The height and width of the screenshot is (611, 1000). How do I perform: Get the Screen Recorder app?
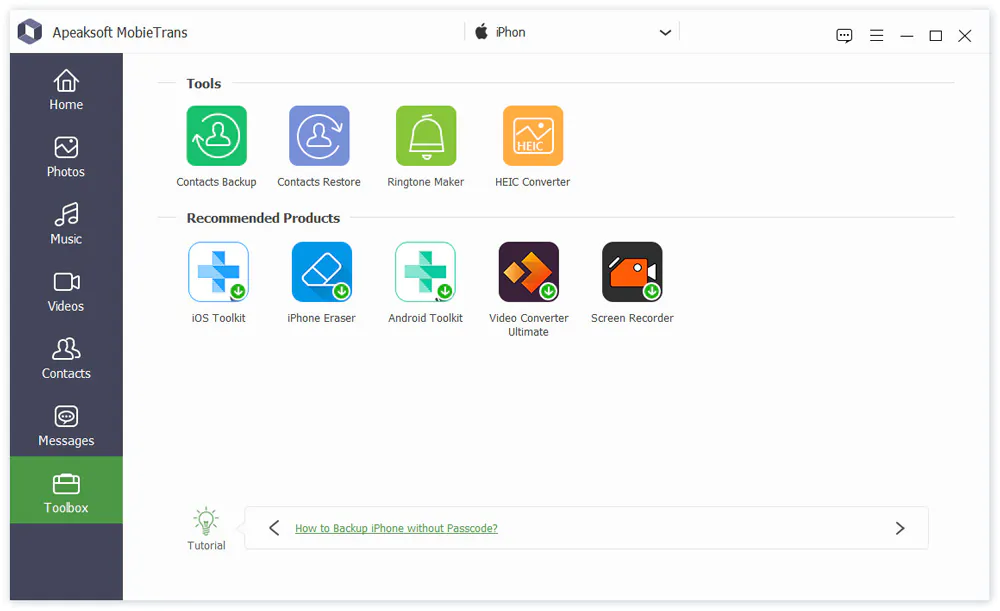(632, 271)
